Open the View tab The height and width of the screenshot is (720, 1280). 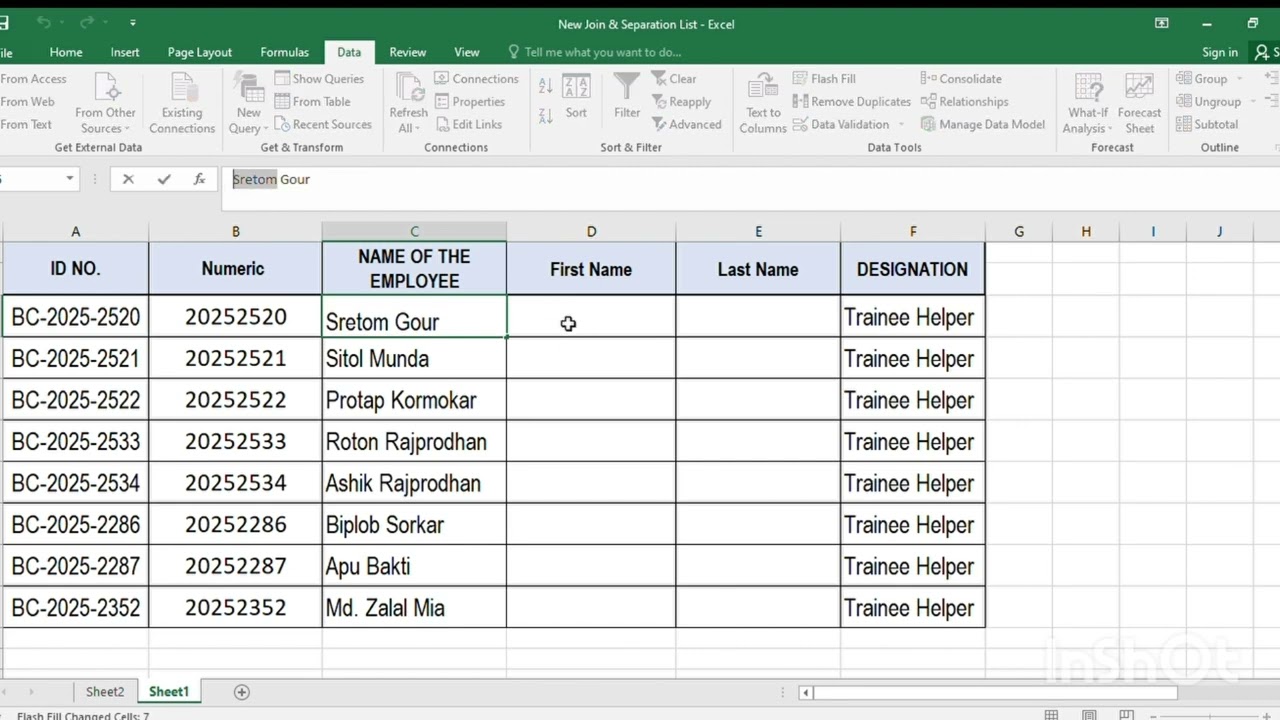pyautogui.click(x=467, y=52)
